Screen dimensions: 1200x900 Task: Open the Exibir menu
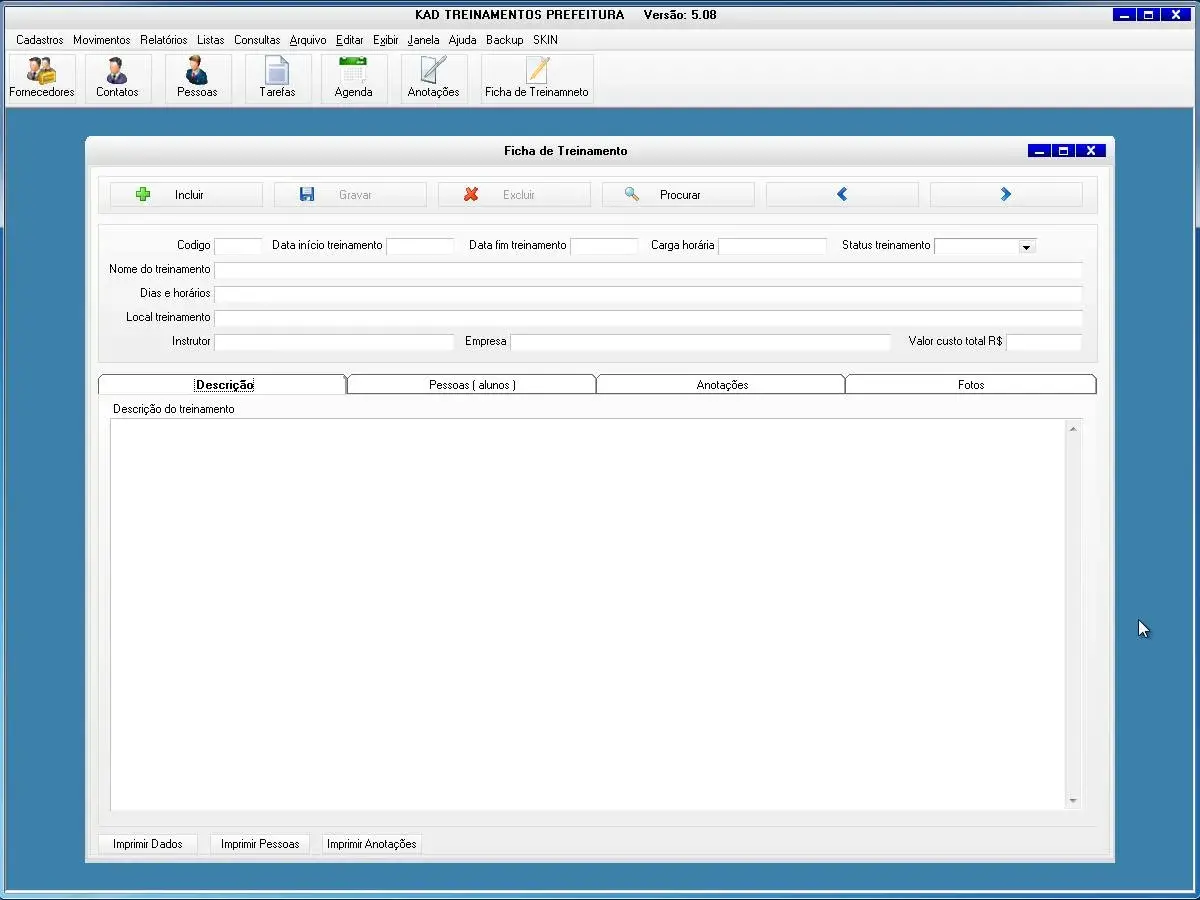click(386, 40)
